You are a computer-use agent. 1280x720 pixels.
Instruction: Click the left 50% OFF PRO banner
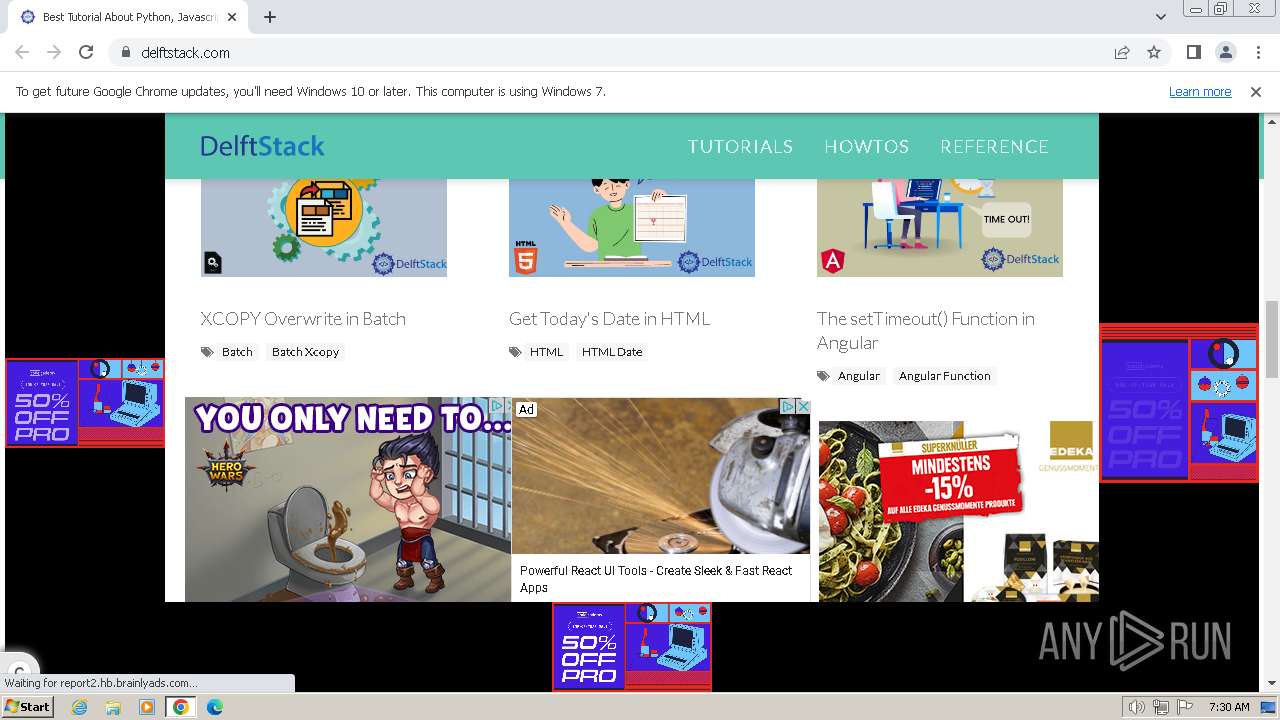pos(85,403)
